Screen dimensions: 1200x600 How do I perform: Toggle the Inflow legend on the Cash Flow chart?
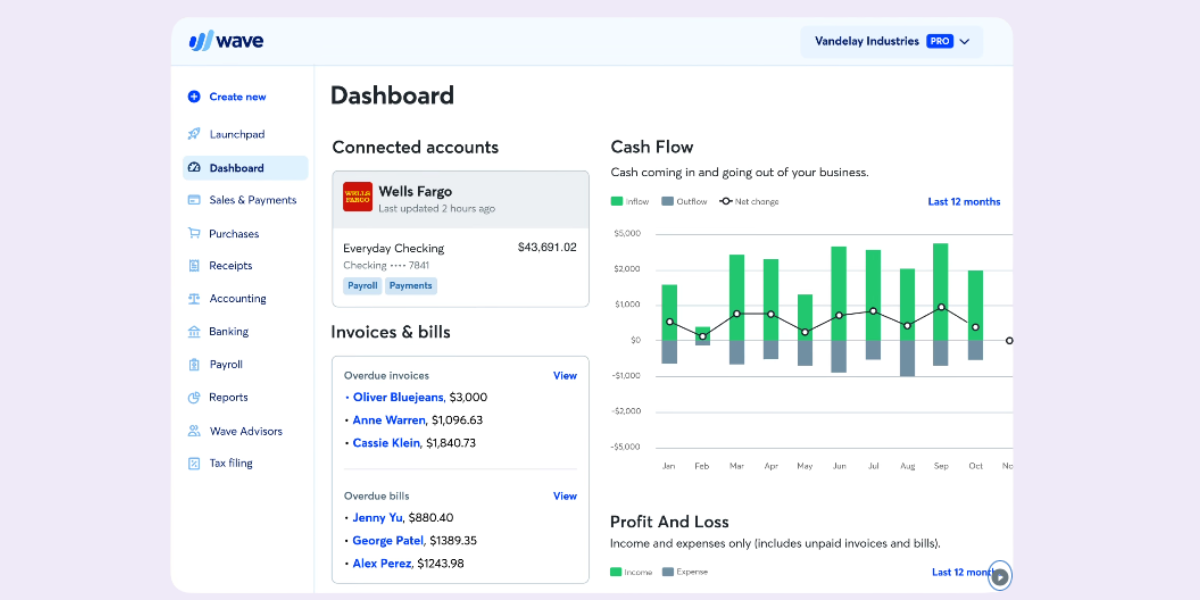629,201
